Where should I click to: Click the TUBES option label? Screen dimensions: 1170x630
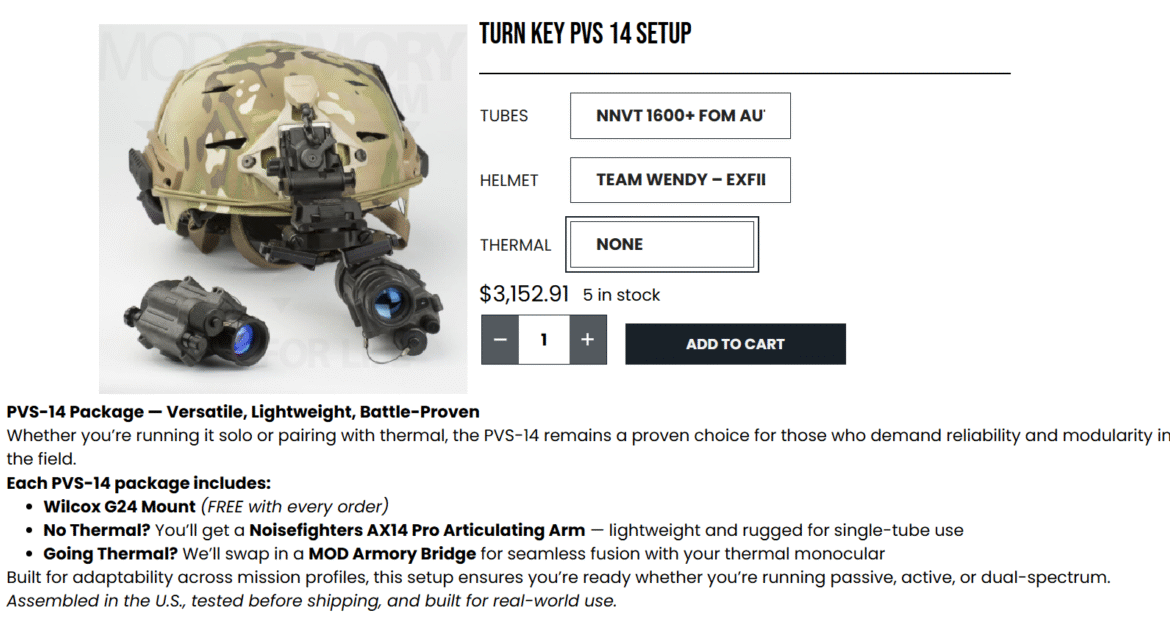click(x=503, y=116)
